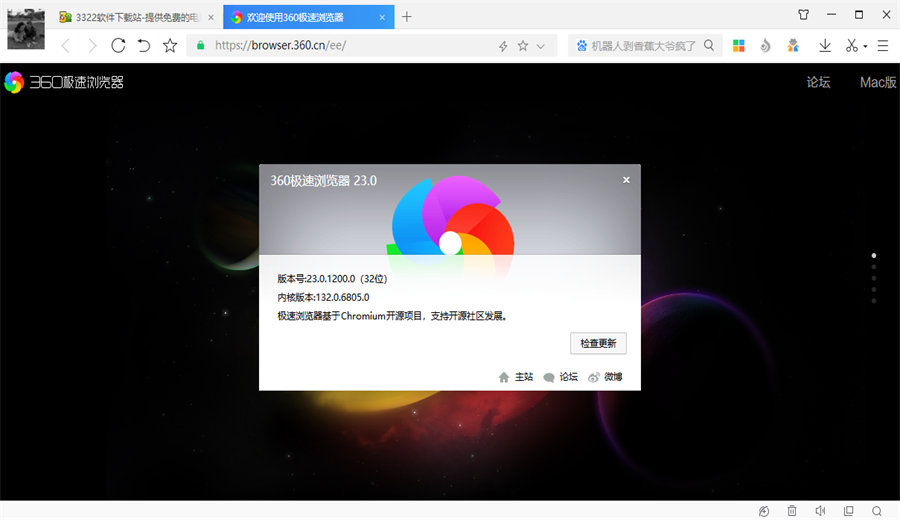
Task: Switch to the 3322软件下载站 tab
Action: (137, 17)
